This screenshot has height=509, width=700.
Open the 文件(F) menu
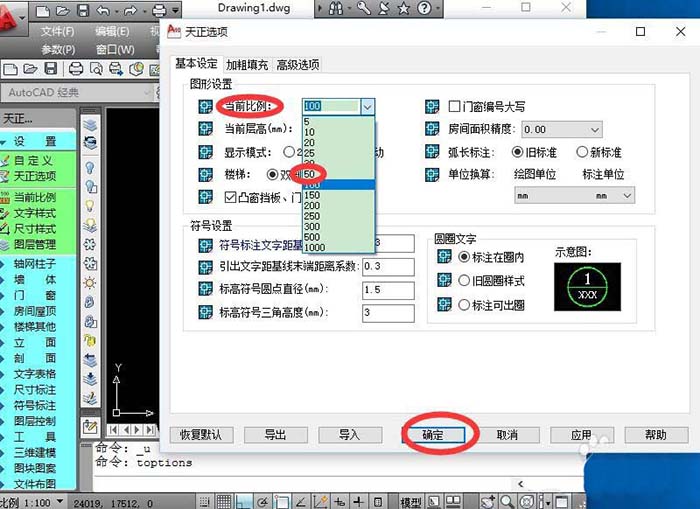tap(58, 31)
